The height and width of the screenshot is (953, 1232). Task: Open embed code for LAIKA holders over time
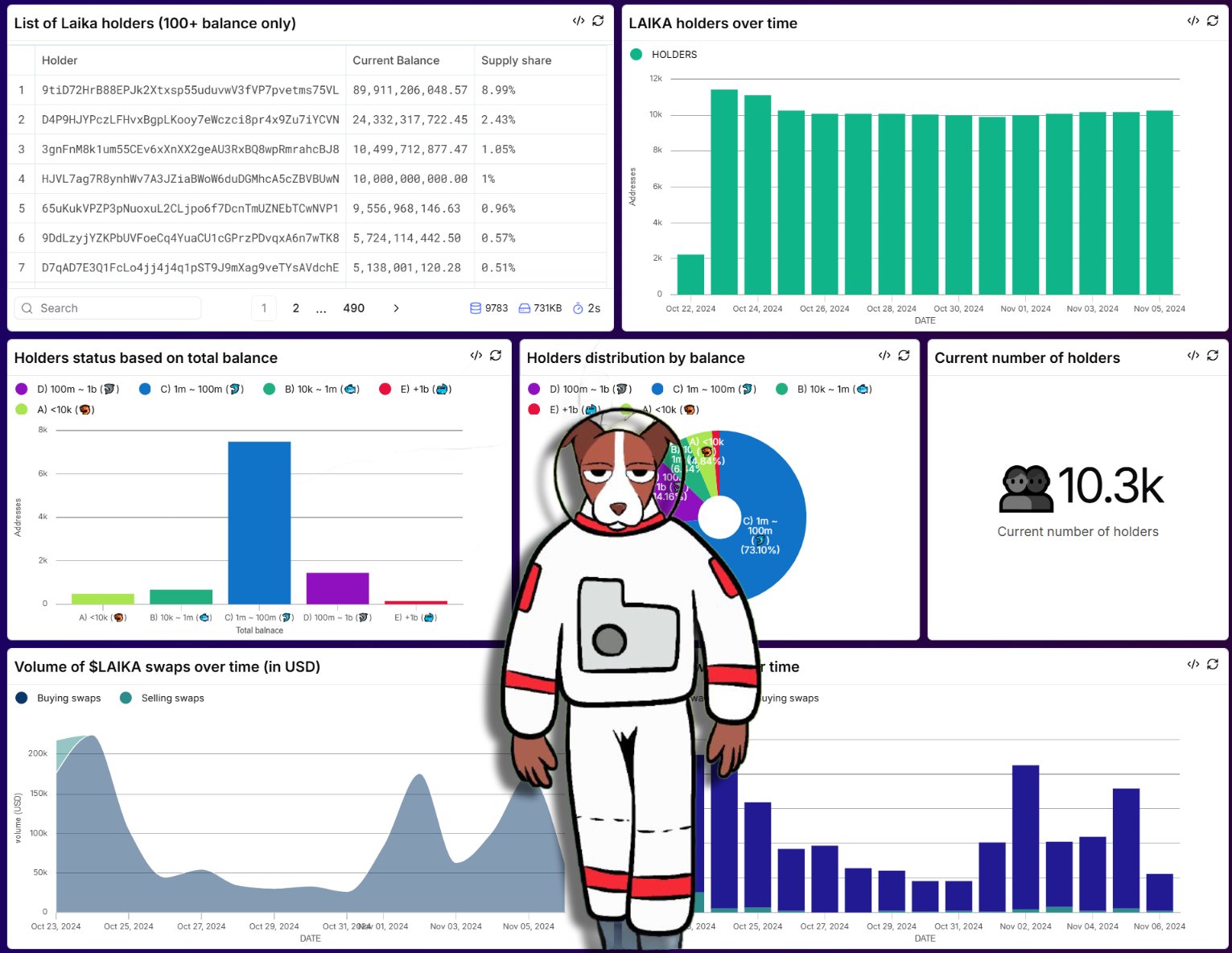[1193, 21]
